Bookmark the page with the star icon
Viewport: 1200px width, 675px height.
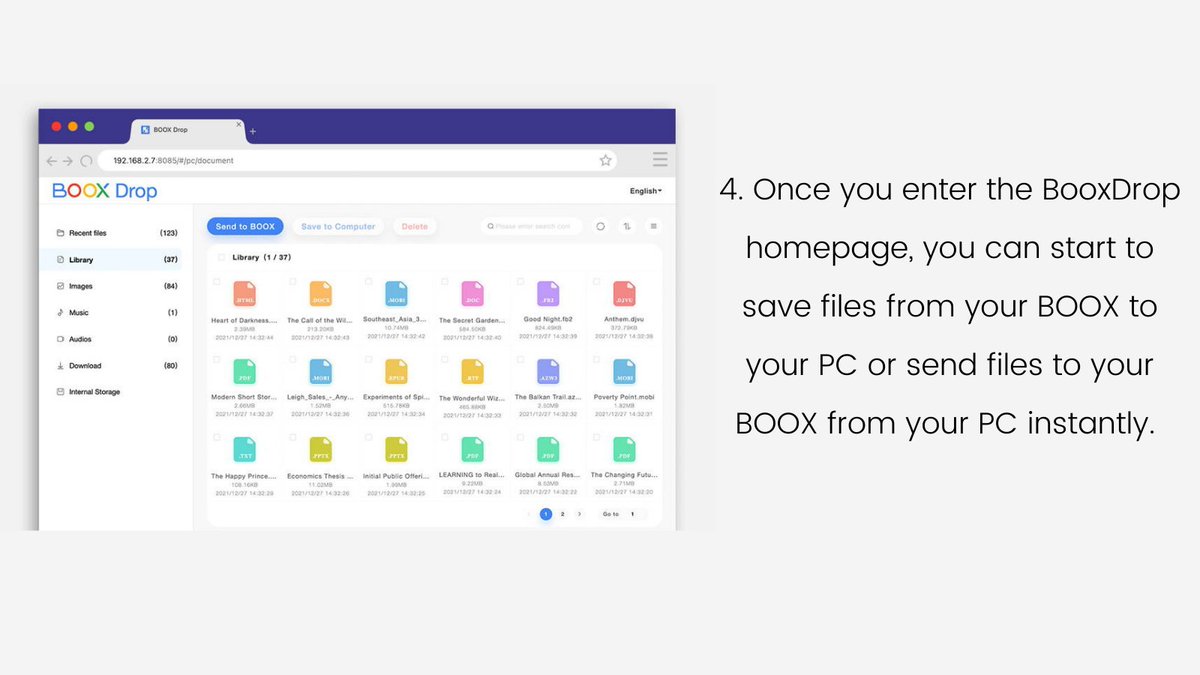[x=605, y=160]
